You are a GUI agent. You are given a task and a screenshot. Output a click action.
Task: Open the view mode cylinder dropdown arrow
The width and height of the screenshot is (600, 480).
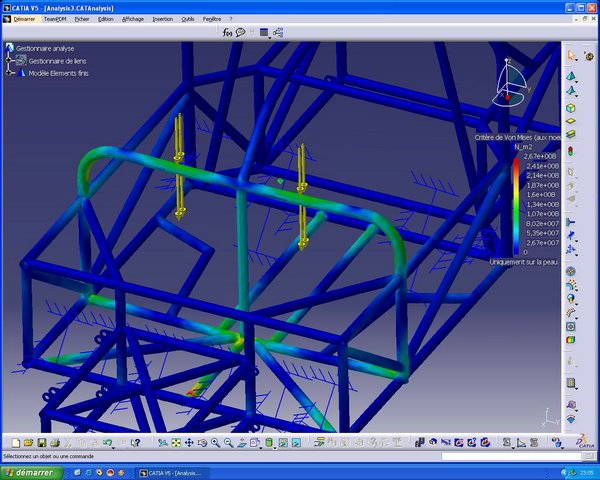[x=275, y=447]
